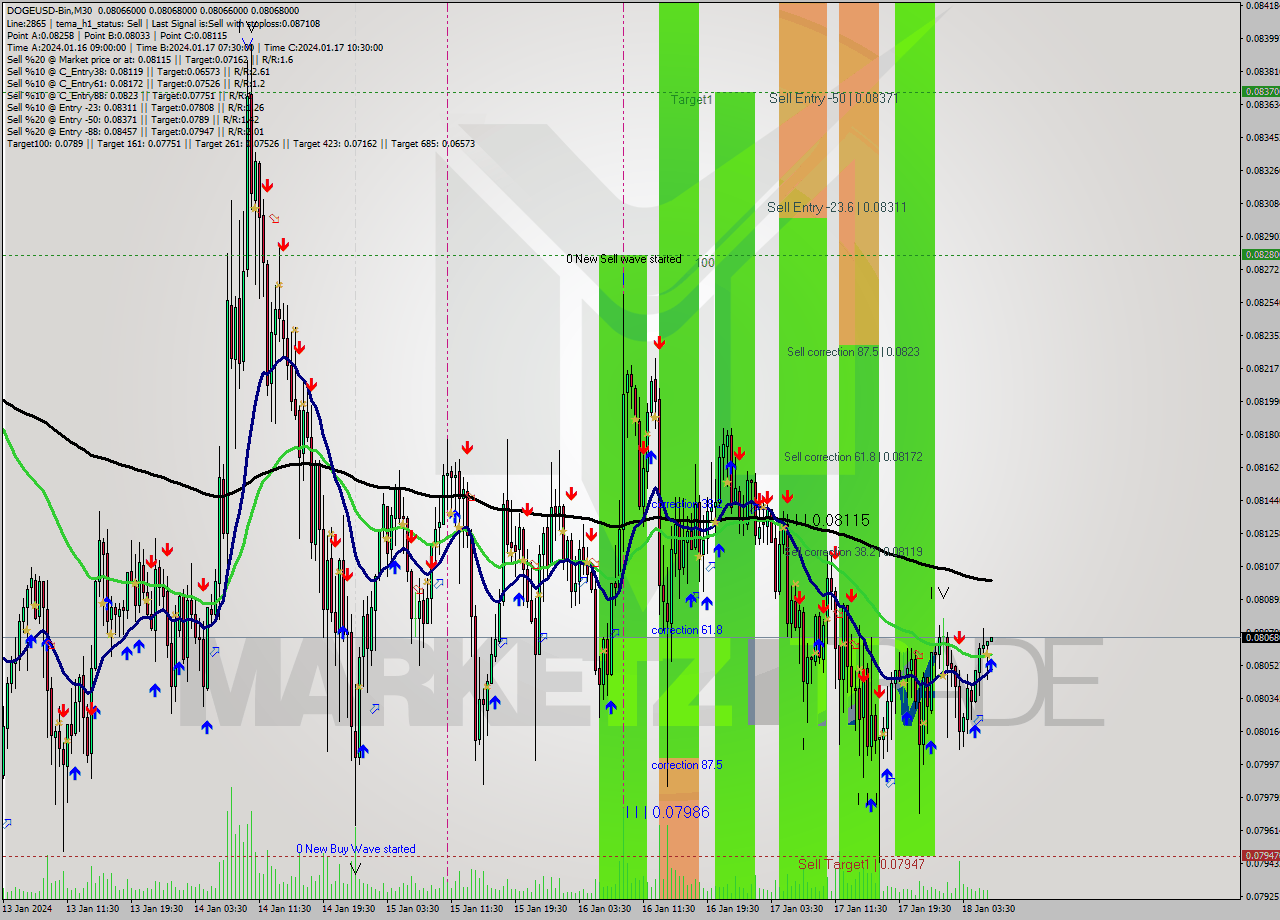Image resolution: width=1280 pixels, height=920 pixels.
Task: Click the 0.08107 price axis value
Action: [1262, 566]
